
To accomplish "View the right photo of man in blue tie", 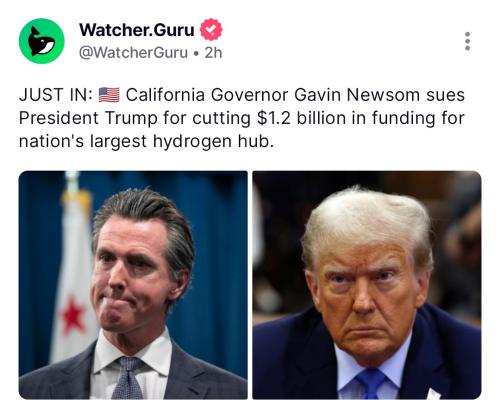I will (x=367, y=285).
